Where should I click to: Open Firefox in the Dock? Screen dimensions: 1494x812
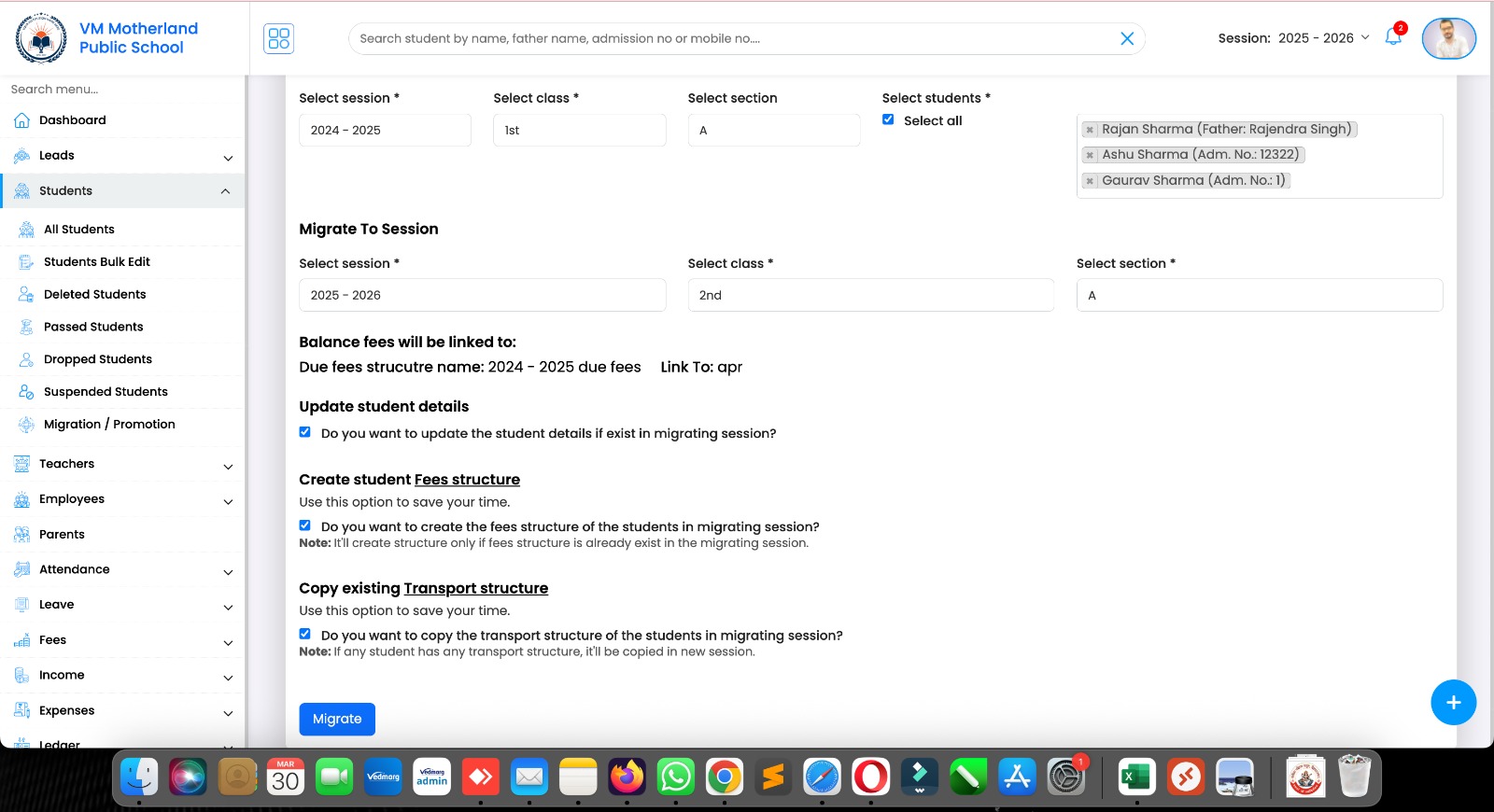pos(627,777)
